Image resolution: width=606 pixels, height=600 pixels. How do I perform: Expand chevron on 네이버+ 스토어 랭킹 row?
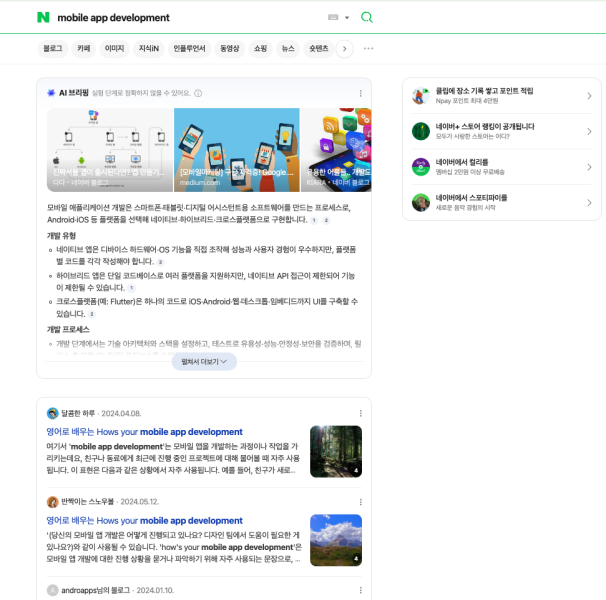point(589,131)
